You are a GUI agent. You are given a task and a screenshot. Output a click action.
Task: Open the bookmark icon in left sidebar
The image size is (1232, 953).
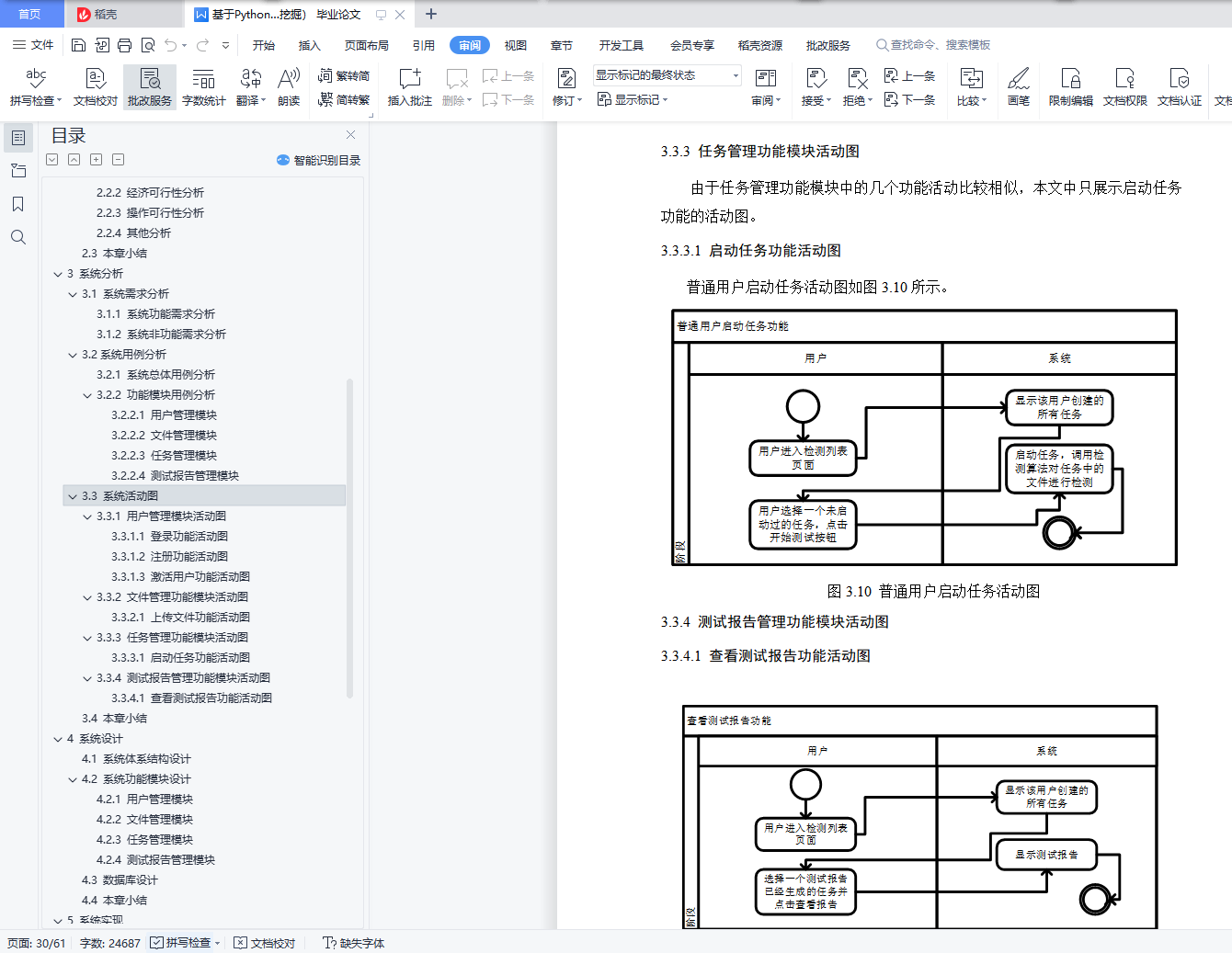[18, 204]
